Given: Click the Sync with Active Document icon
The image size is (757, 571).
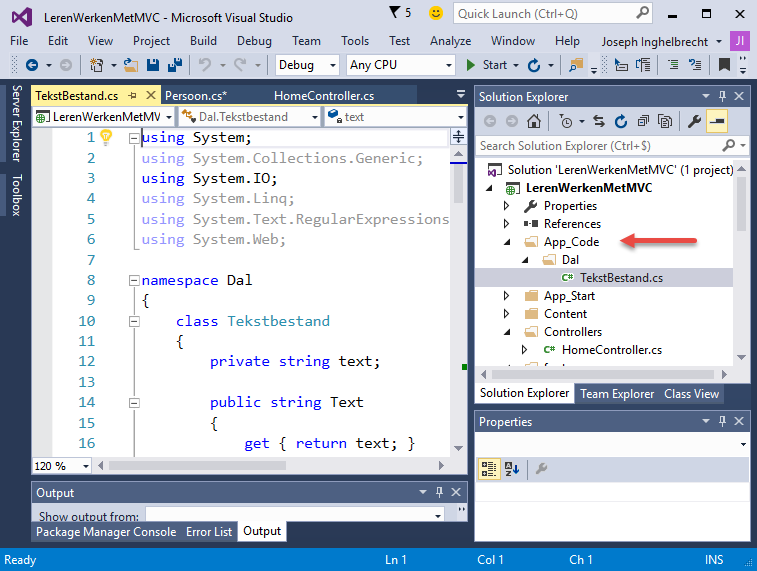Looking at the screenshot, I should click(599, 121).
